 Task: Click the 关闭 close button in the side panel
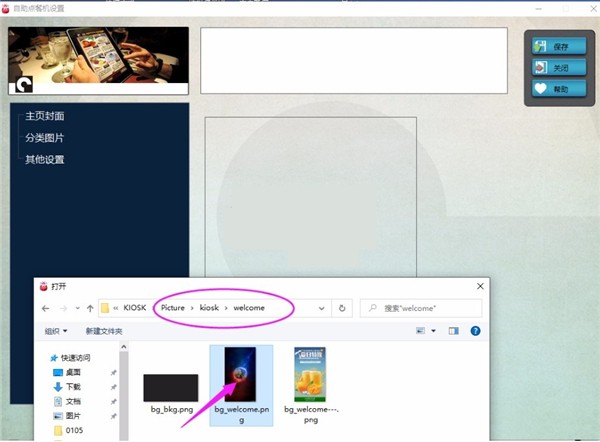[x=559, y=68]
